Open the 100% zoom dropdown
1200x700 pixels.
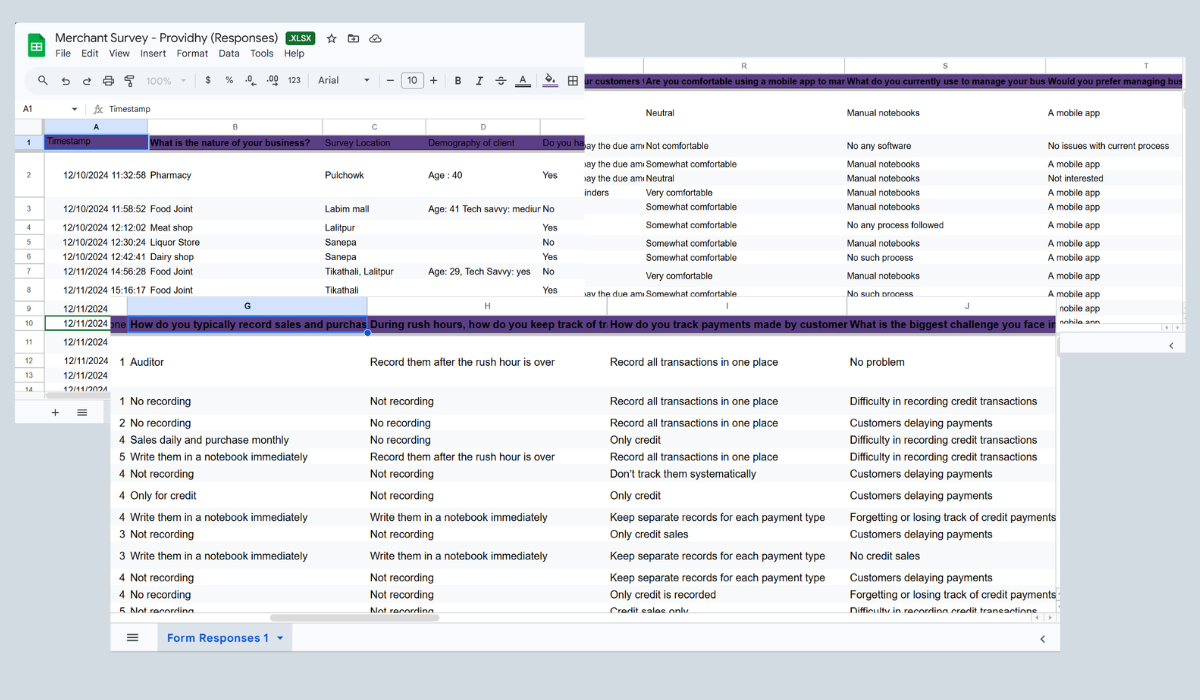coord(165,79)
